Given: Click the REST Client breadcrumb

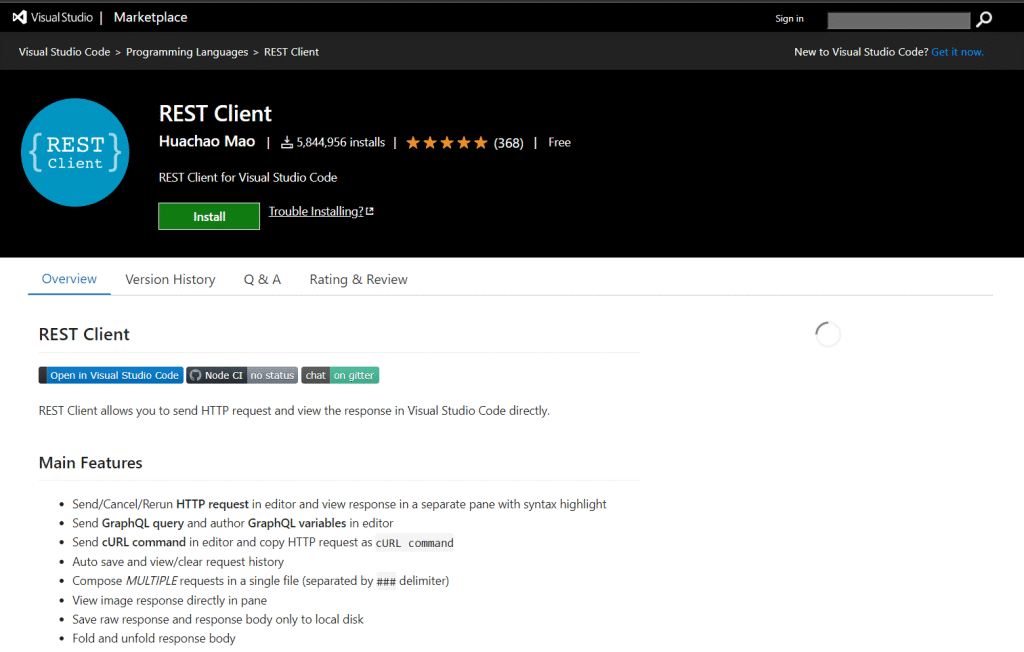Looking at the screenshot, I should pos(291,52).
